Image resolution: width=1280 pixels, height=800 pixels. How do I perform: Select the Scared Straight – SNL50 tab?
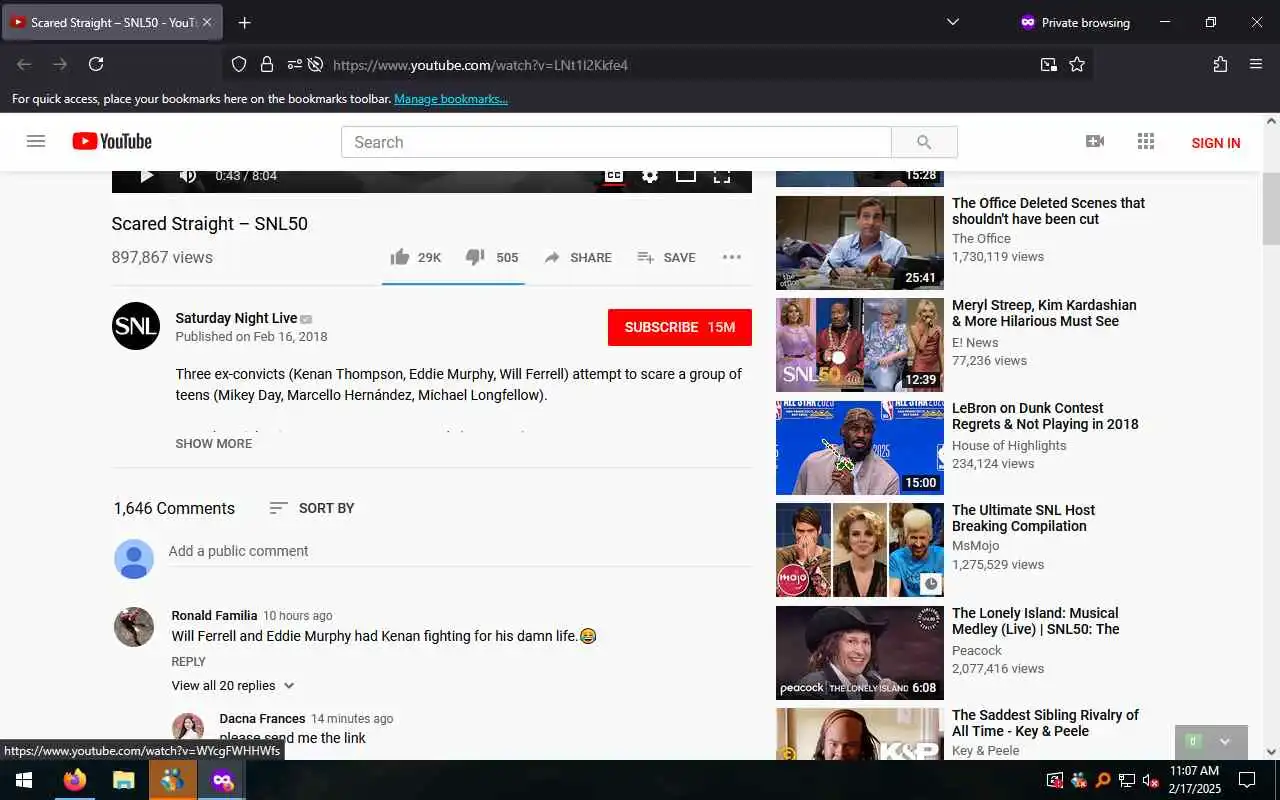110,22
